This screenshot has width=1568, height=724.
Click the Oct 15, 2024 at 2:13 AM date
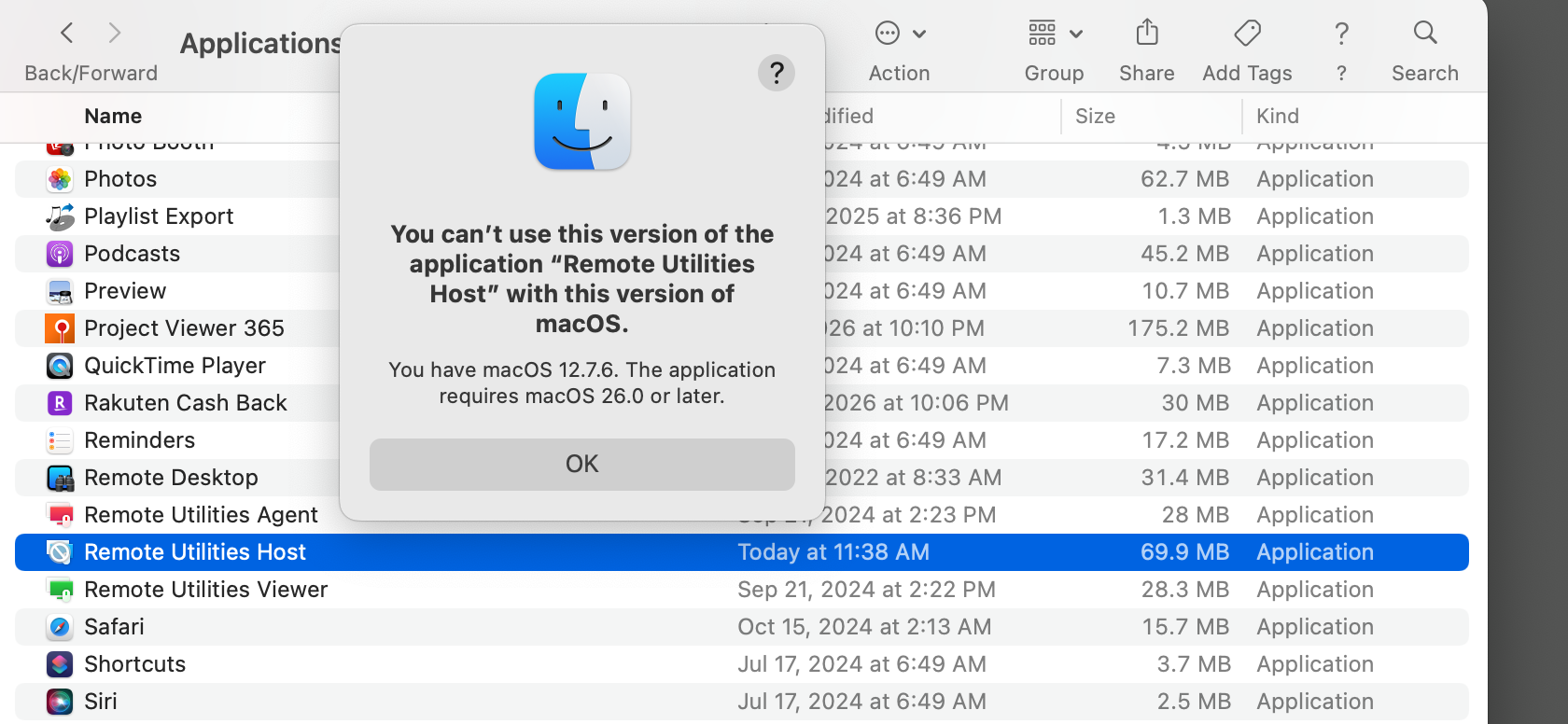(864, 627)
